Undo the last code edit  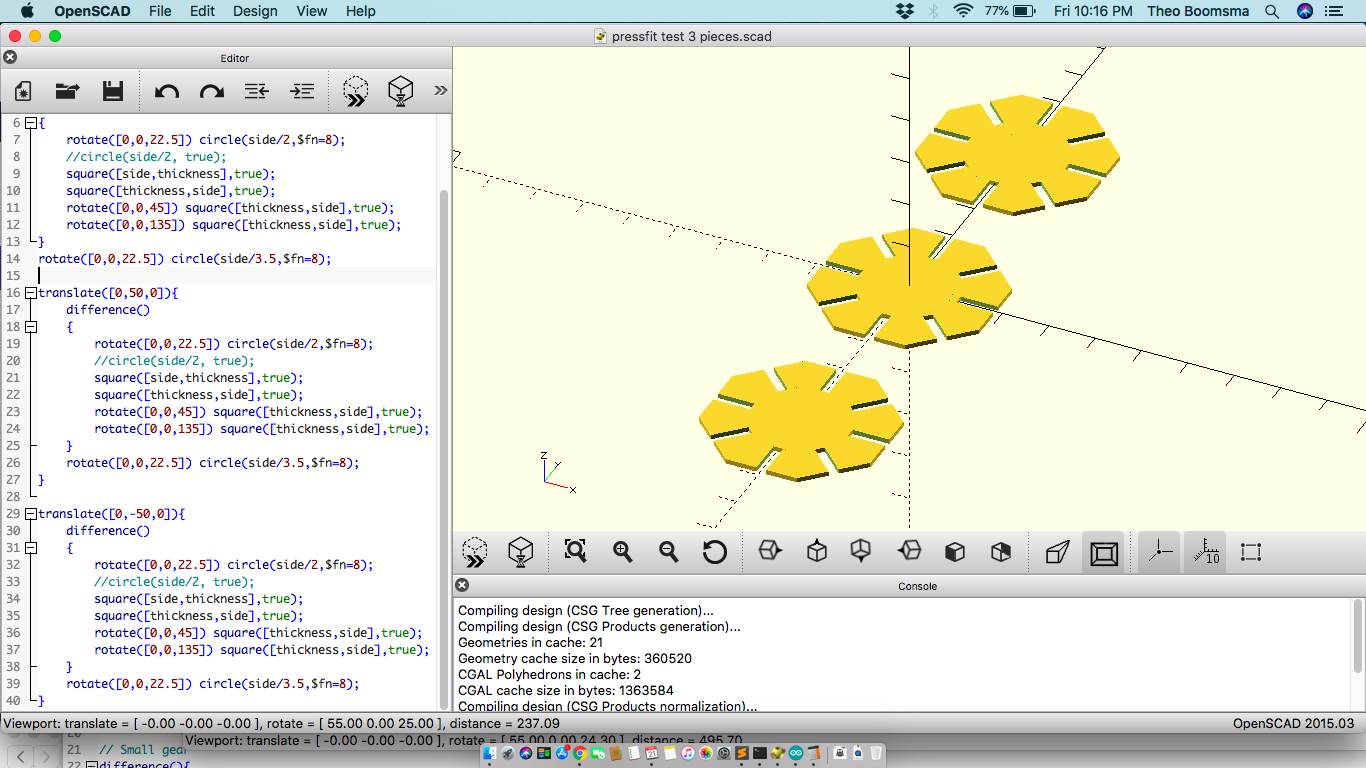(165, 91)
